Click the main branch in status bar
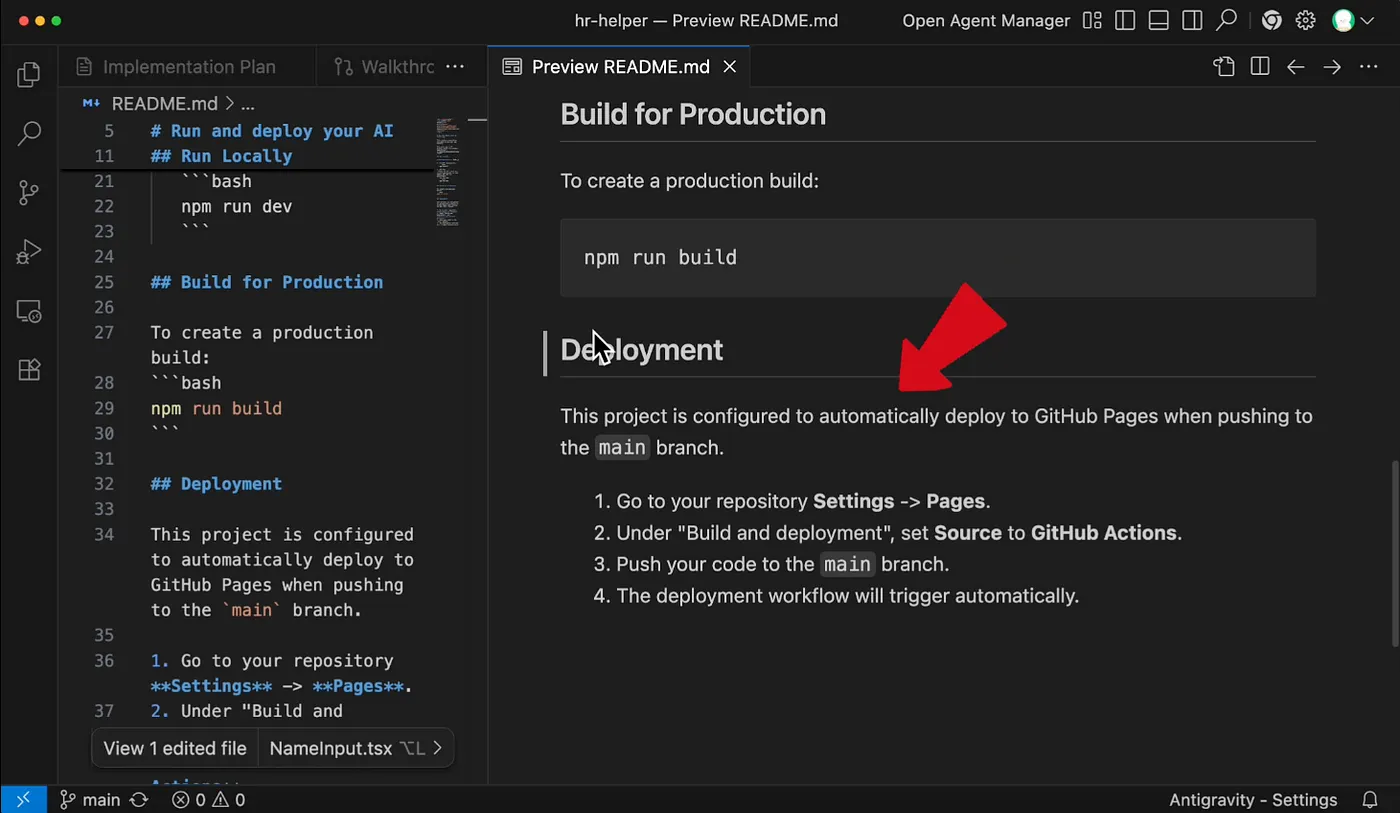Viewport: 1400px width, 813px height. pos(90,800)
